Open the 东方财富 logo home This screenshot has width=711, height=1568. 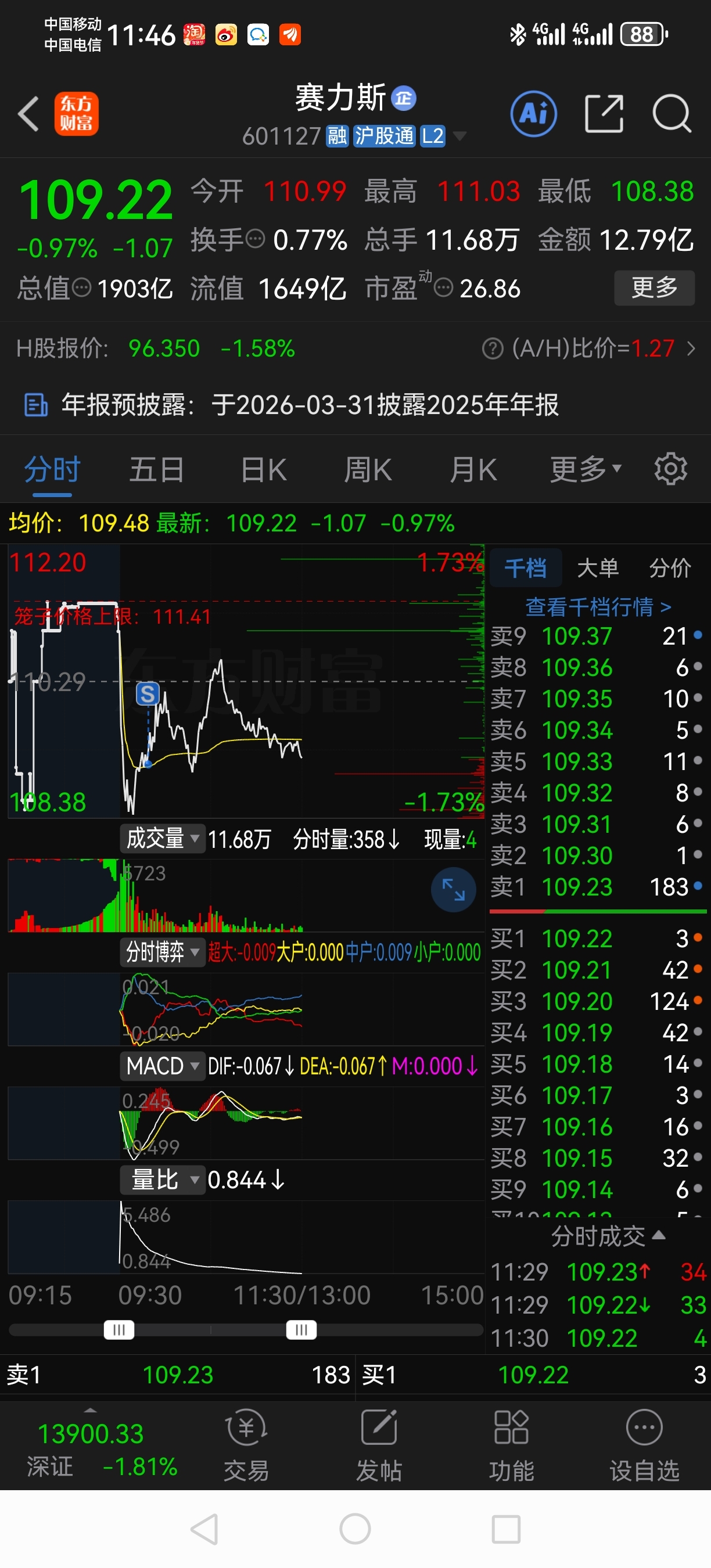(x=76, y=114)
